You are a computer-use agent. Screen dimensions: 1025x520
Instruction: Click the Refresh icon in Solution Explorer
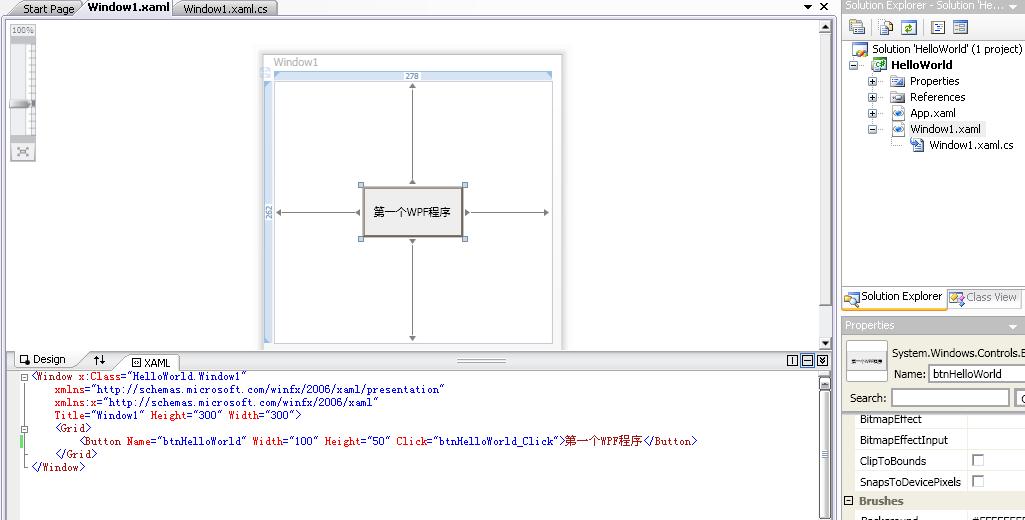[x=909, y=28]
